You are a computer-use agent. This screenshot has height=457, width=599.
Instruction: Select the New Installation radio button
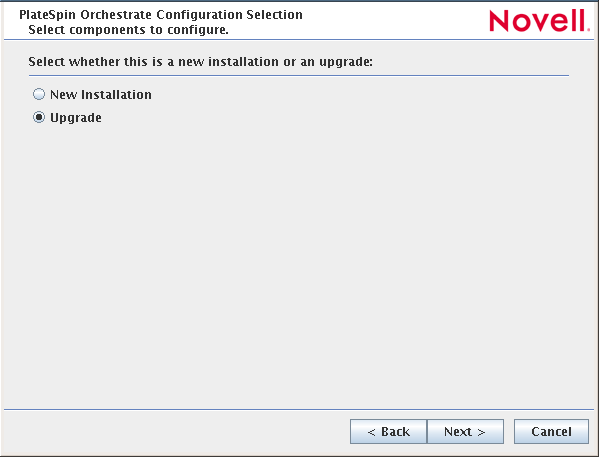click(39, 94)
